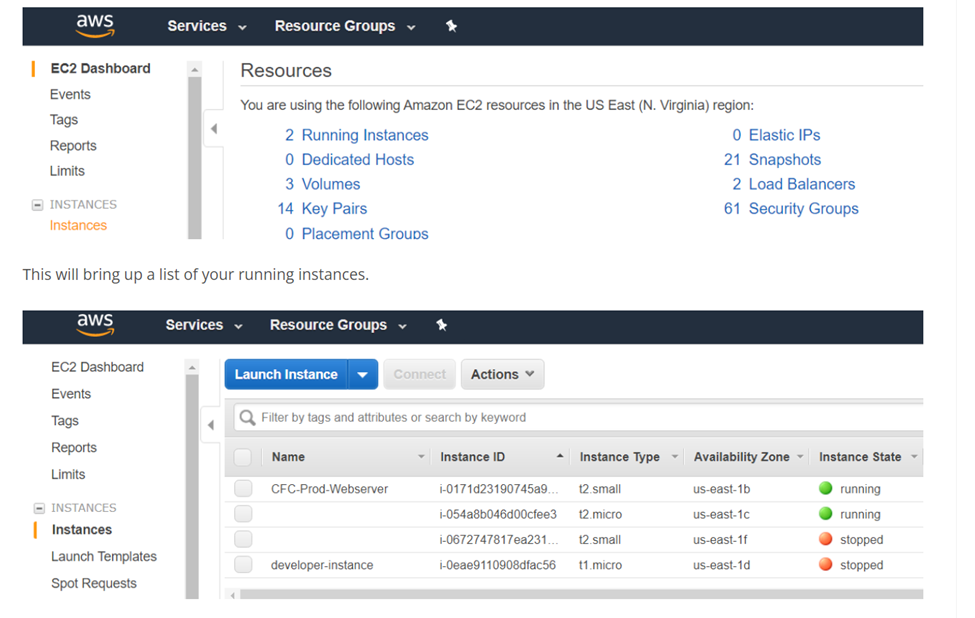This screenshot has width=975, height=618.
Task: Click the horizontal scrollbar left arrow under the instance table
Action: point(233,595)
